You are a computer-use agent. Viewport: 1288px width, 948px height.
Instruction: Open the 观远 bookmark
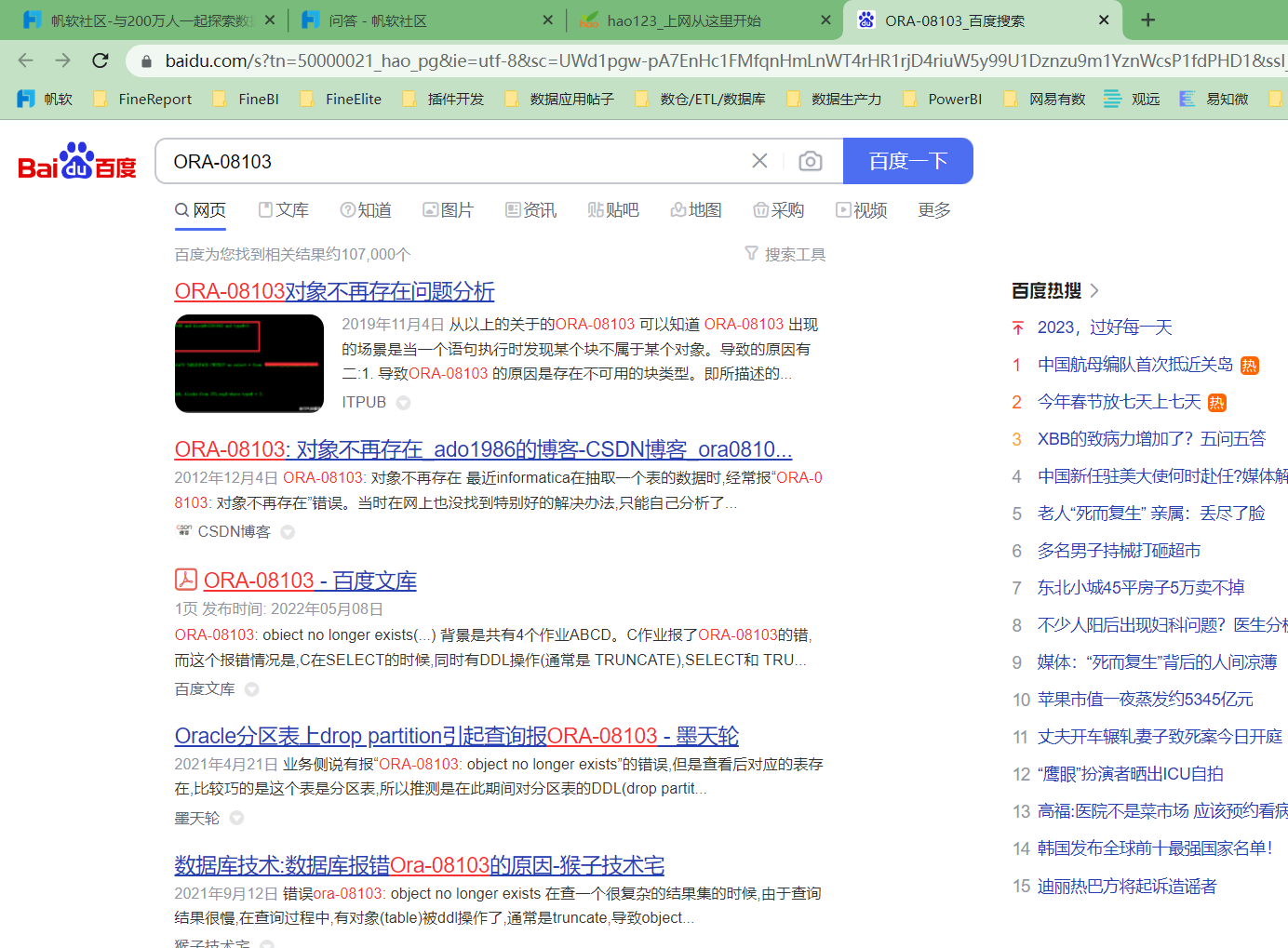(x=1132, y=99)
